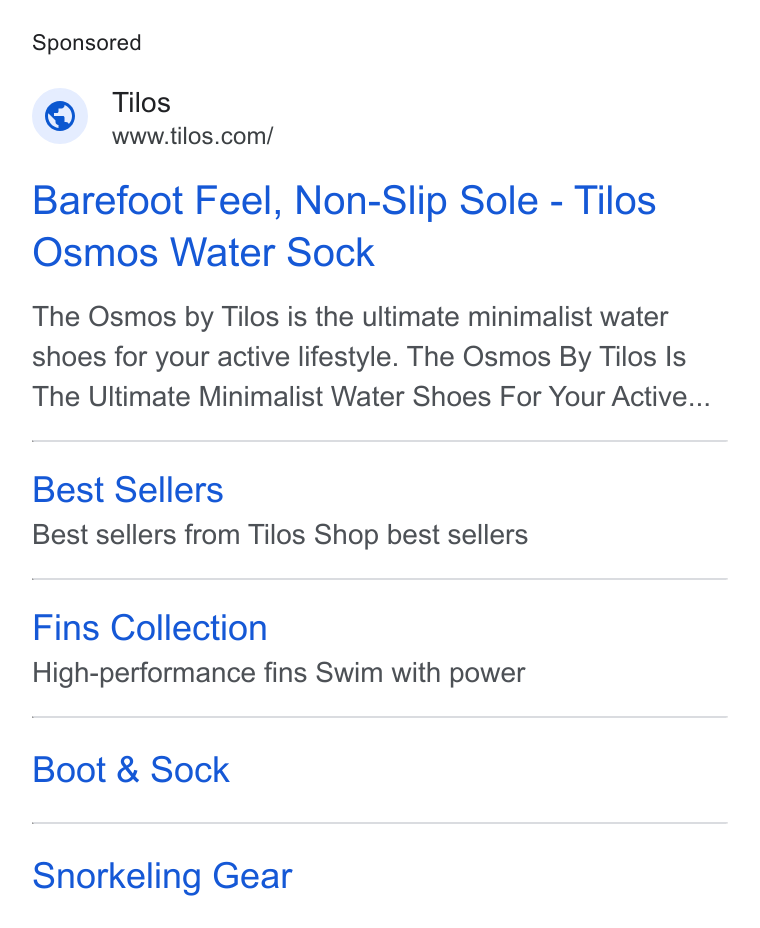The image size is (760, 928).
Task: Click the truncated Active... description ending
Action: pyautogui.click(x=661, y=397)
